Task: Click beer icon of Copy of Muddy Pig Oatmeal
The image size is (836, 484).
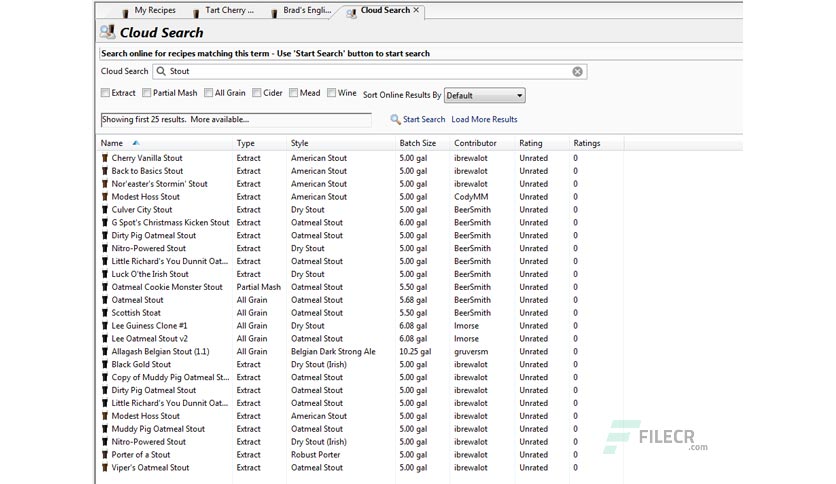Action: (105, 377)
